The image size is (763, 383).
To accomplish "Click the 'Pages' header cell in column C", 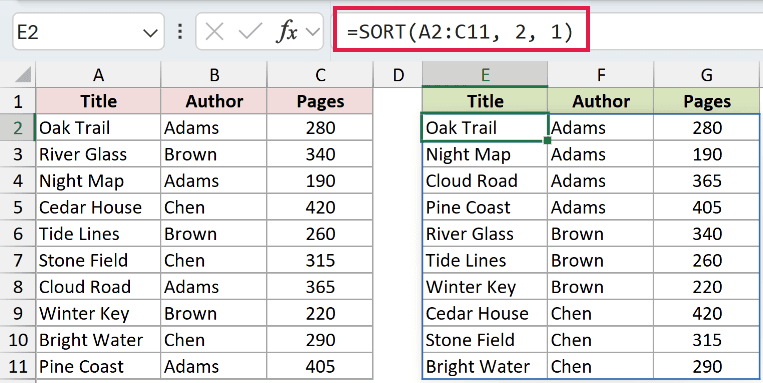I will [320, 101].
